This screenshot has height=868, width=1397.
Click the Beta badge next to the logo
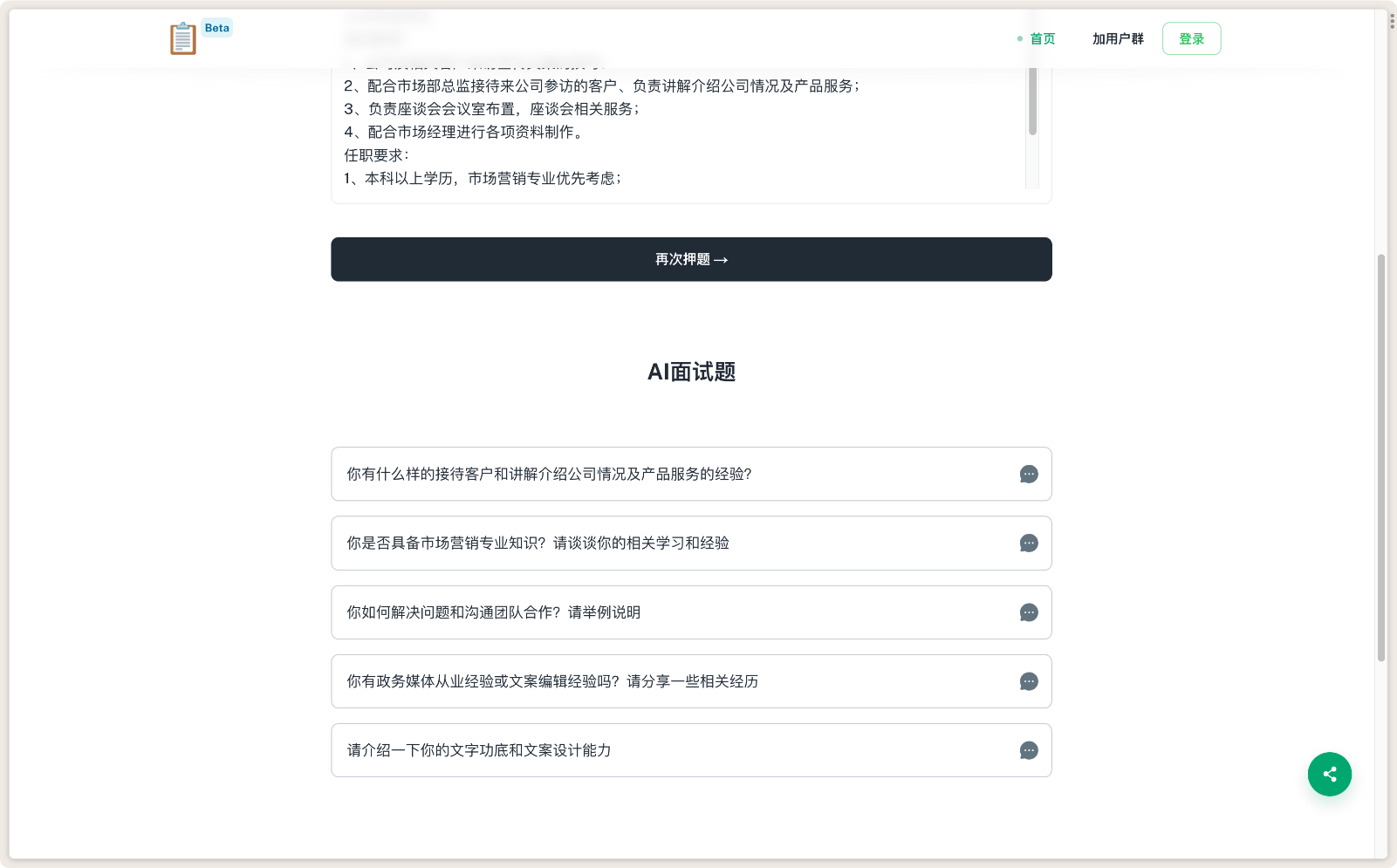click(x=216, y=27)
